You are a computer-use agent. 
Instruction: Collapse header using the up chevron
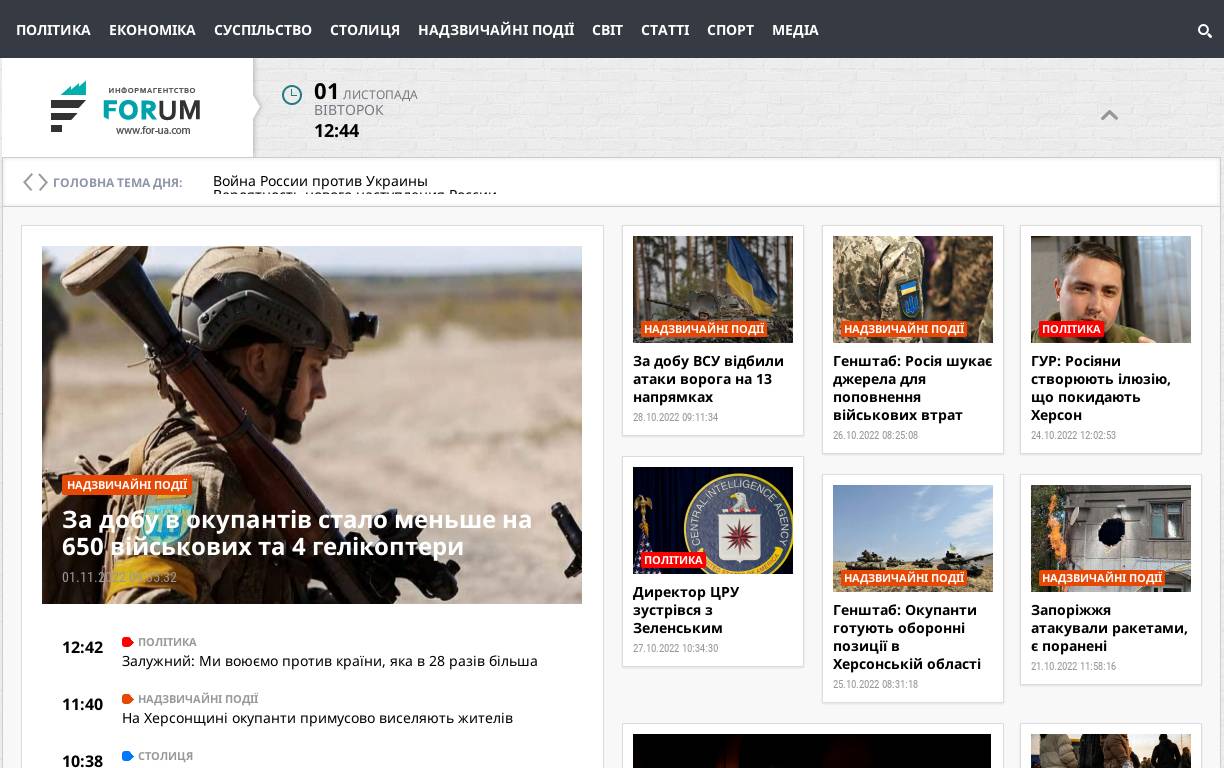click(x=1109, y=116)
